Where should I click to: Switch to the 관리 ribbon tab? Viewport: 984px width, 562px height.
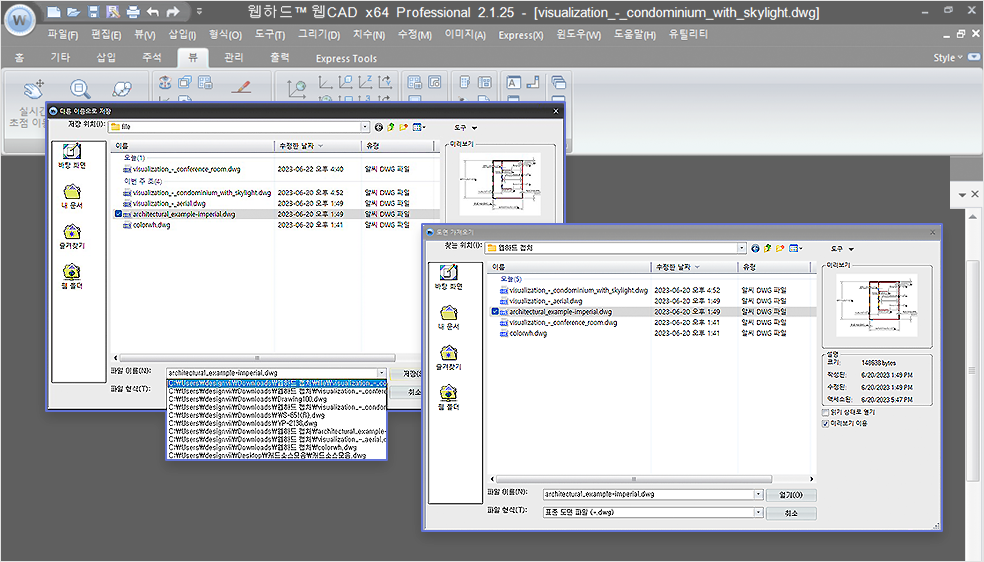(x=233, y=58)
